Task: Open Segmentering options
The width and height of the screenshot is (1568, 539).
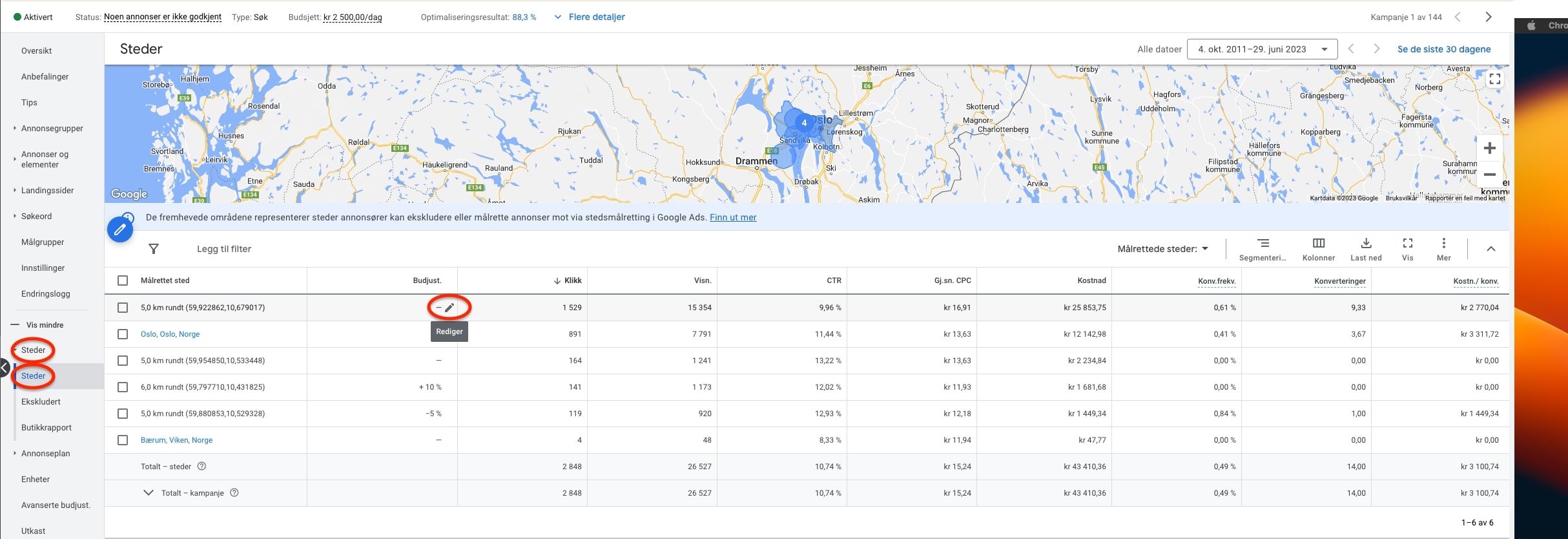Action: point(1263,249)
